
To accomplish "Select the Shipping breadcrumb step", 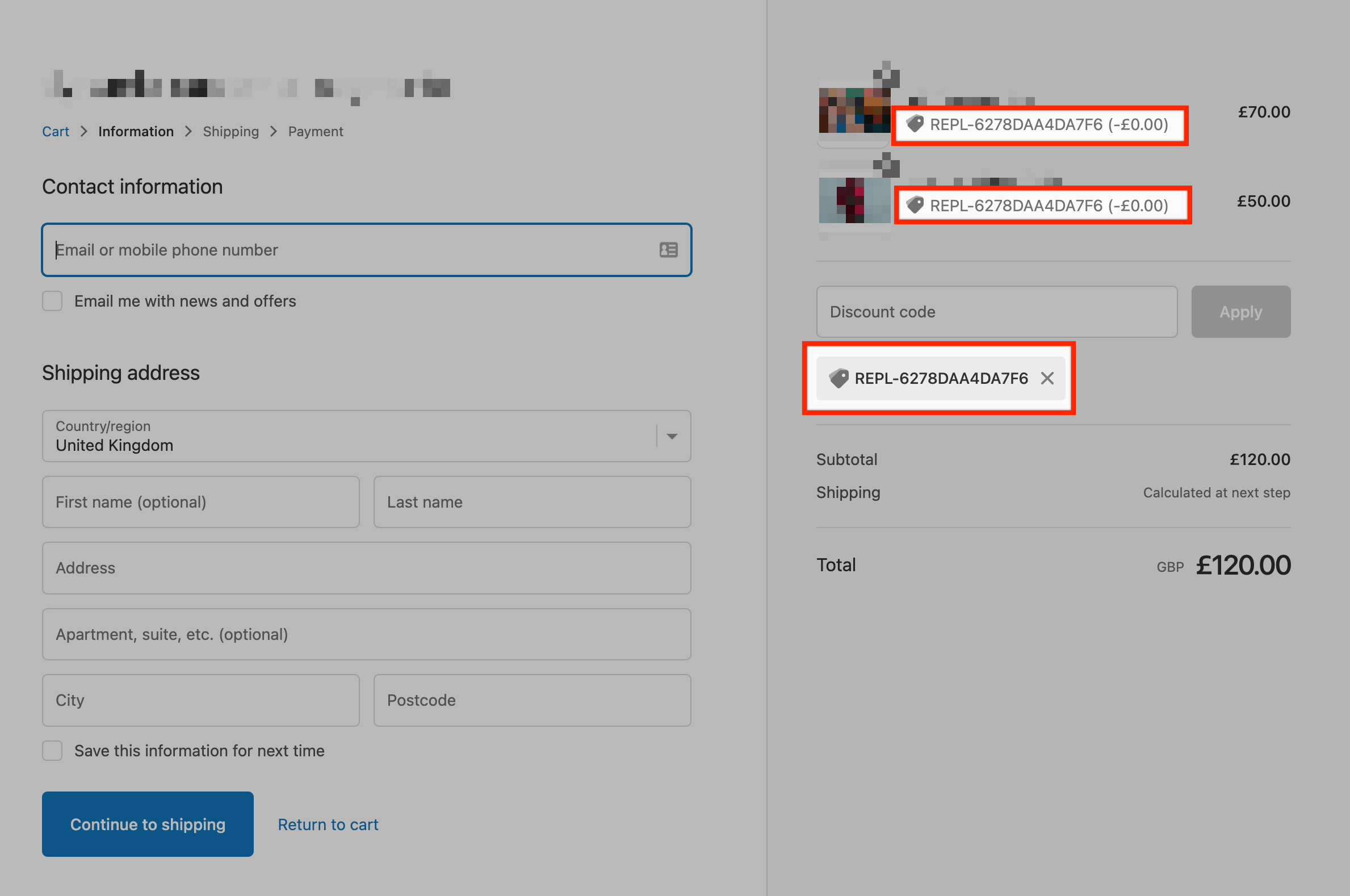I will tap(231, 131).
